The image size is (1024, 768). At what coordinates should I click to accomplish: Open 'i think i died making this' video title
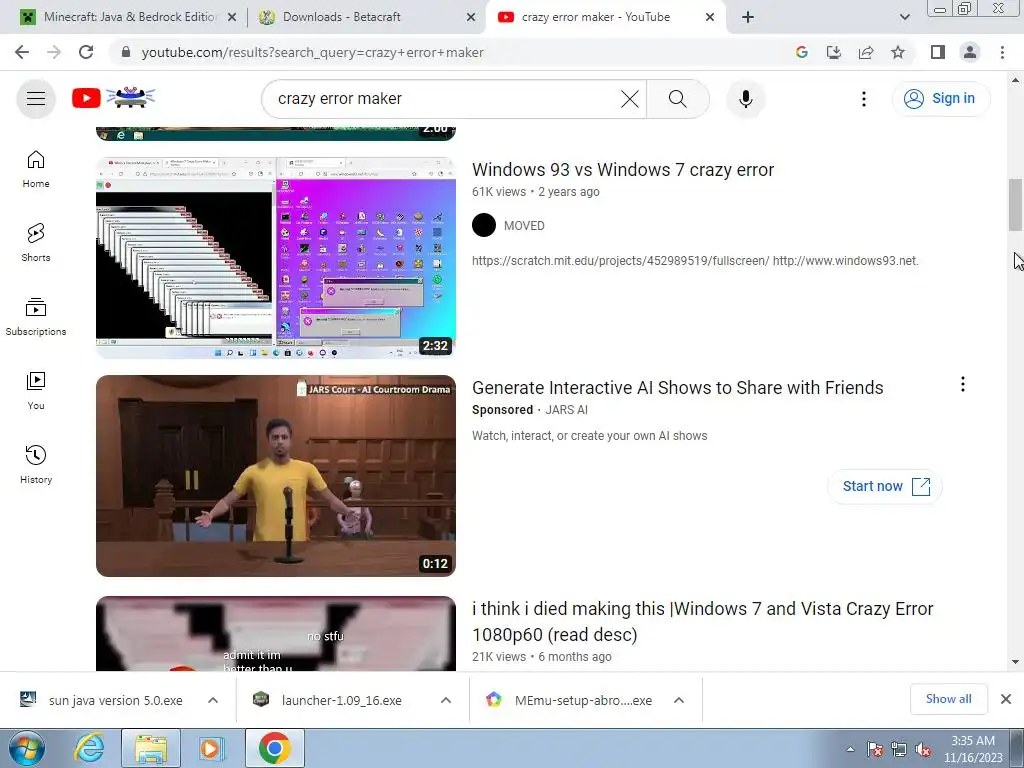[x=703, y=622]
